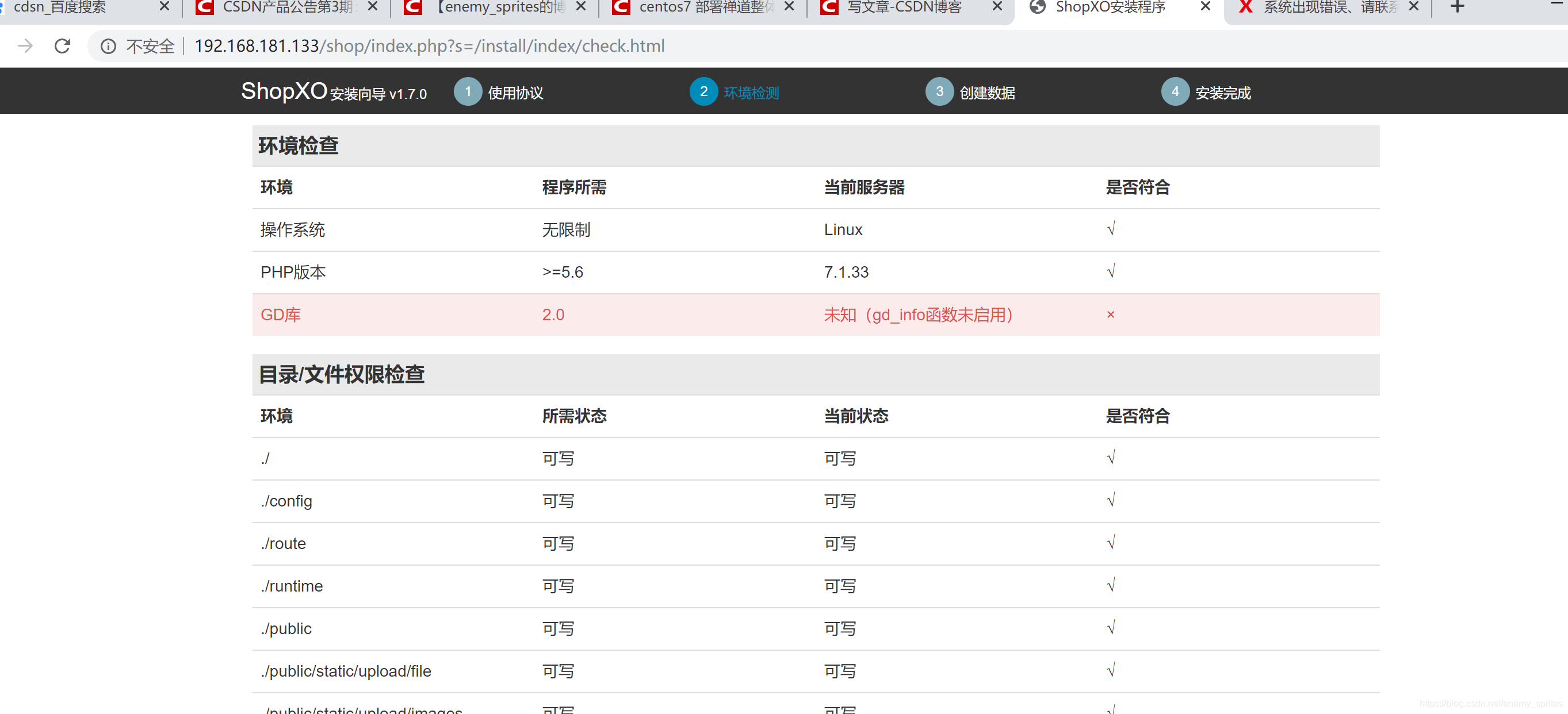Click the 操作系统 row label
1568x714 pixels.
(x=293, y=230)
